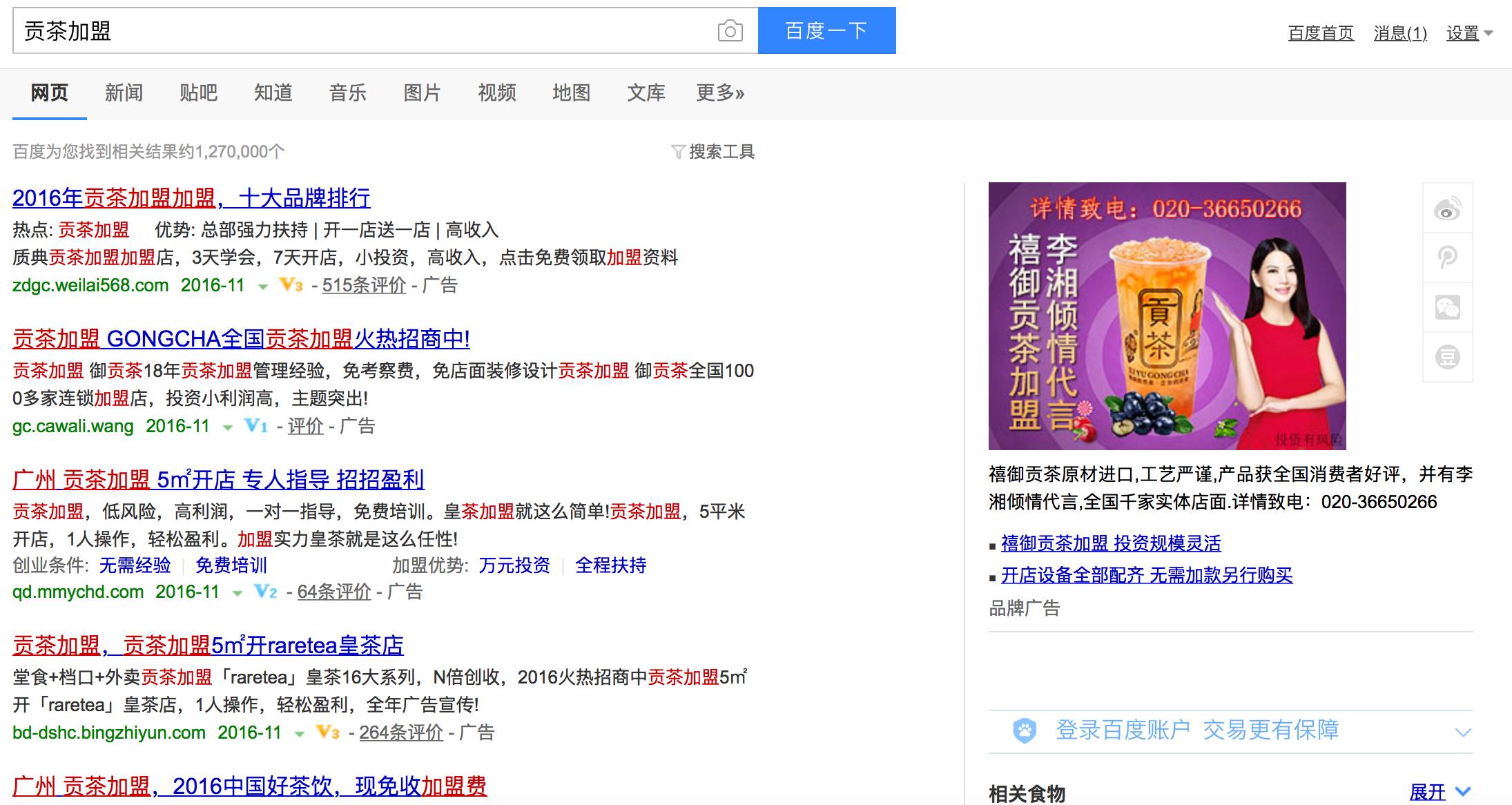Click the zdgc.weilai568.com green URL

click(x=90, y=285)
